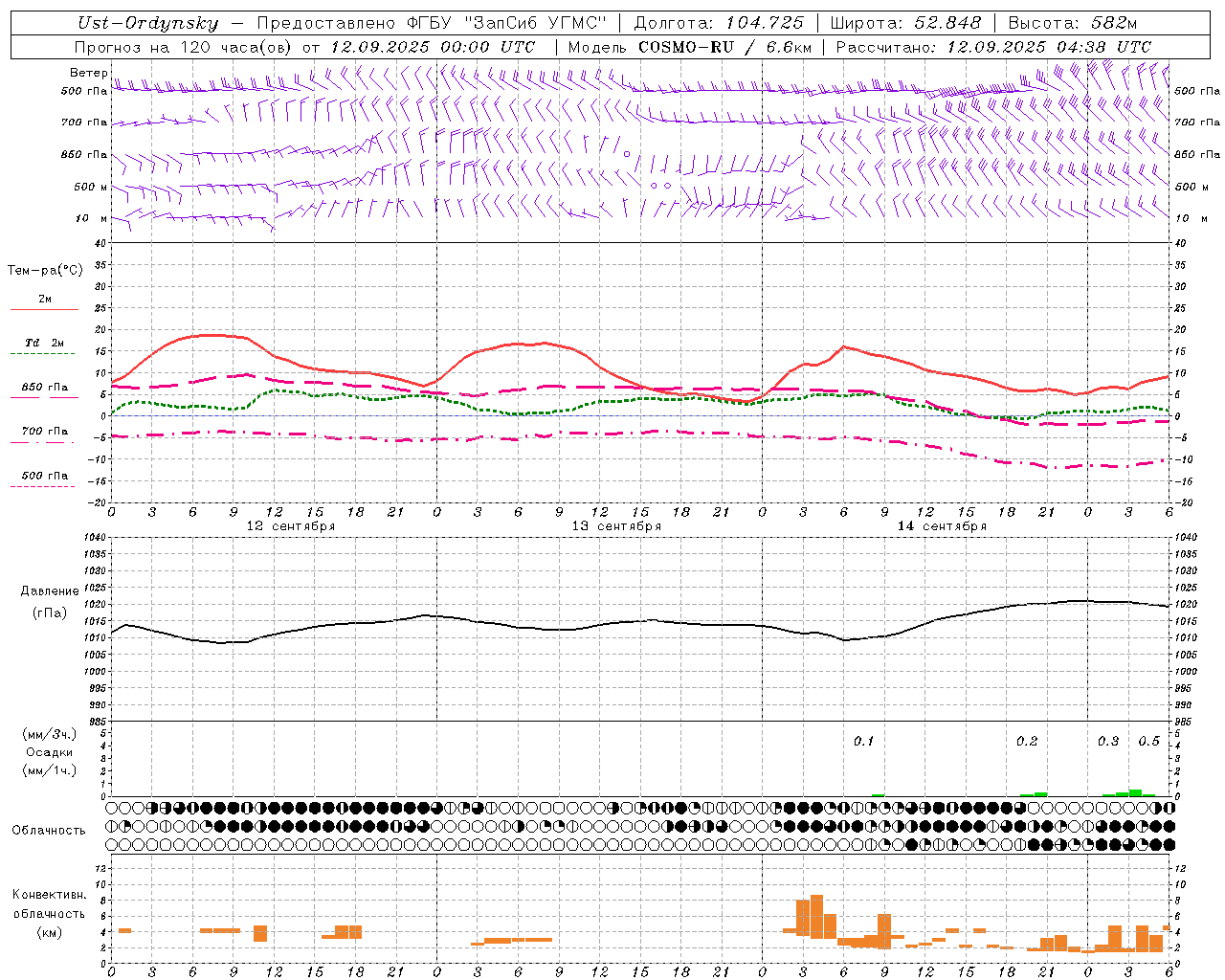1225x980 pixels.
Task: Click the (мм/3ч.) precipitation unit label
Action: (x=50, y=735)
